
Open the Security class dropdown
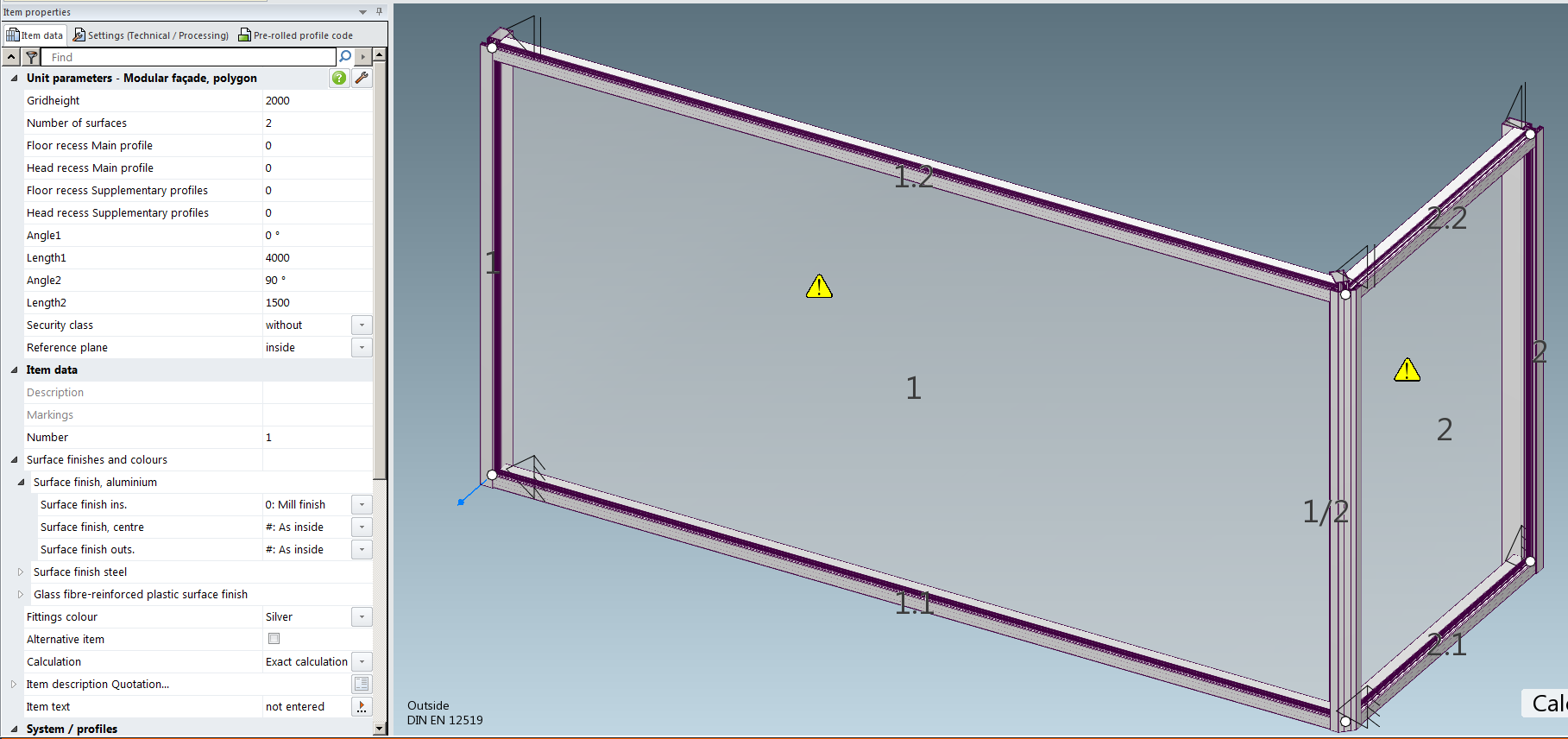[x=362, y=325]
